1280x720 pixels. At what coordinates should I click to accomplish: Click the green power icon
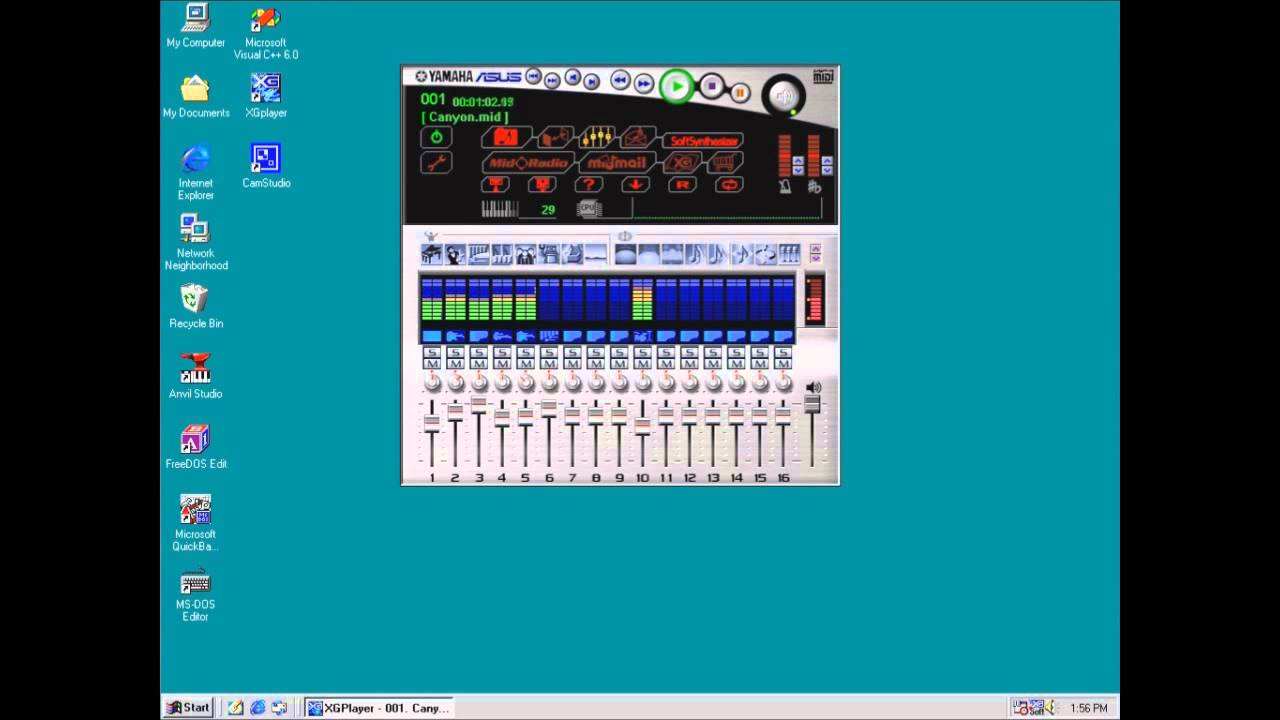click(x=437, y=137)
